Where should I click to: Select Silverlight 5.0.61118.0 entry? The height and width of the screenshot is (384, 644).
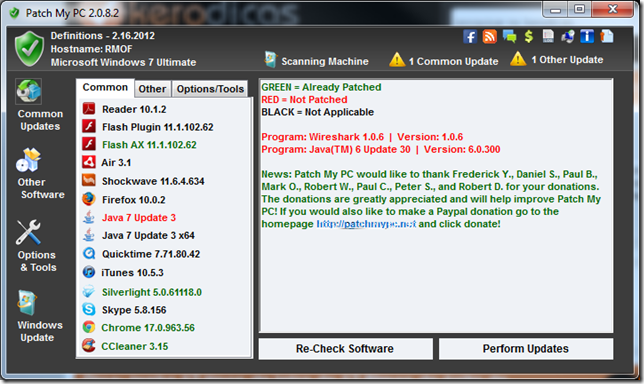coord(152,292)
